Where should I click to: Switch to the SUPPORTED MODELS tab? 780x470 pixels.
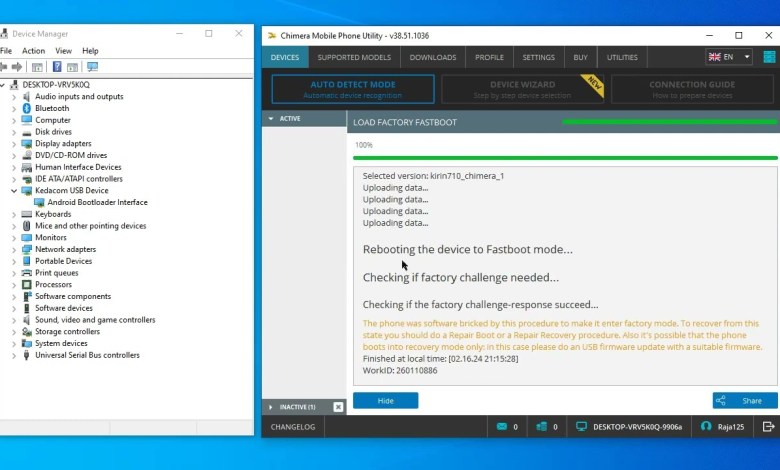(354, 57)
